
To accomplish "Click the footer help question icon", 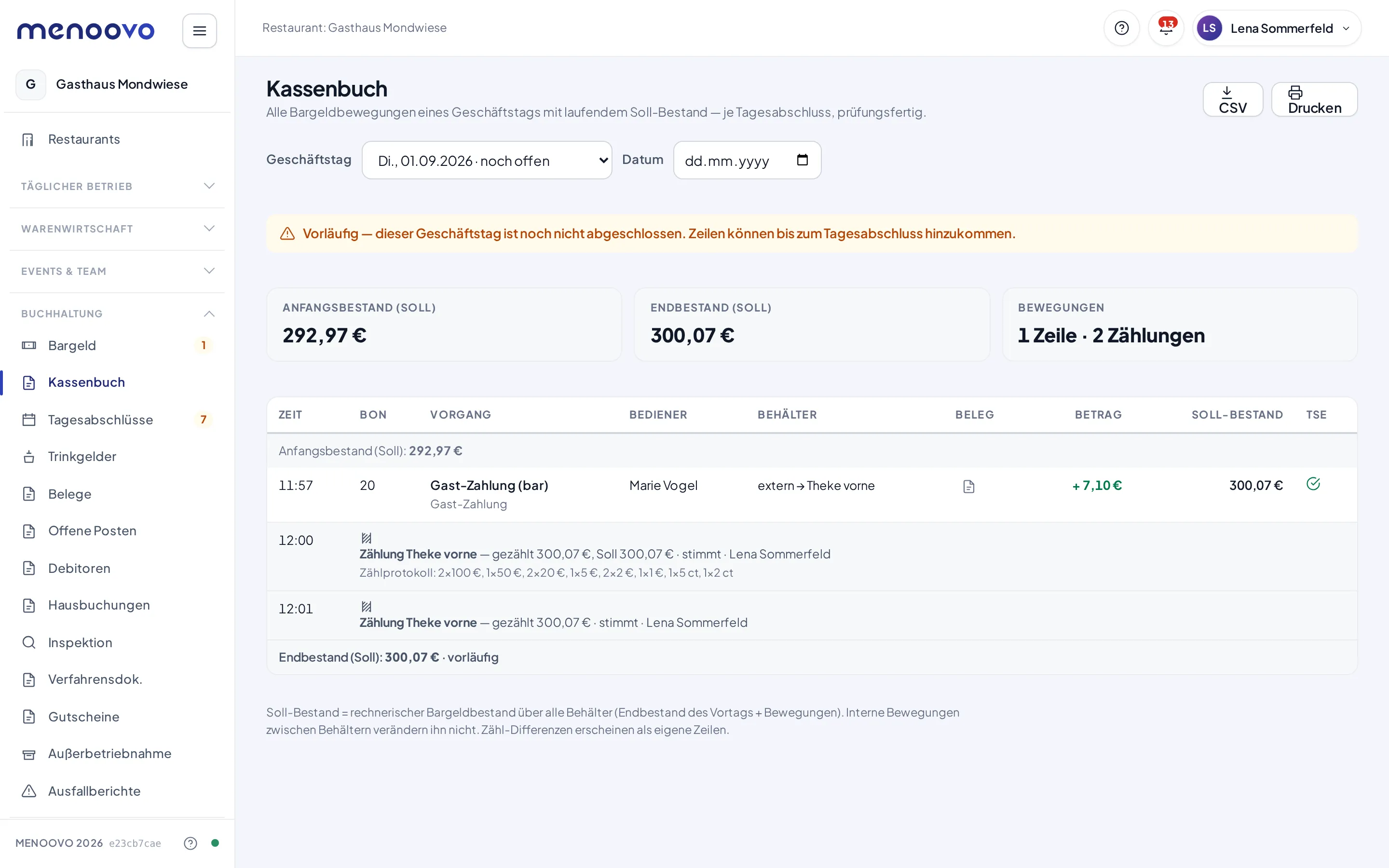I will coord(190,843).
